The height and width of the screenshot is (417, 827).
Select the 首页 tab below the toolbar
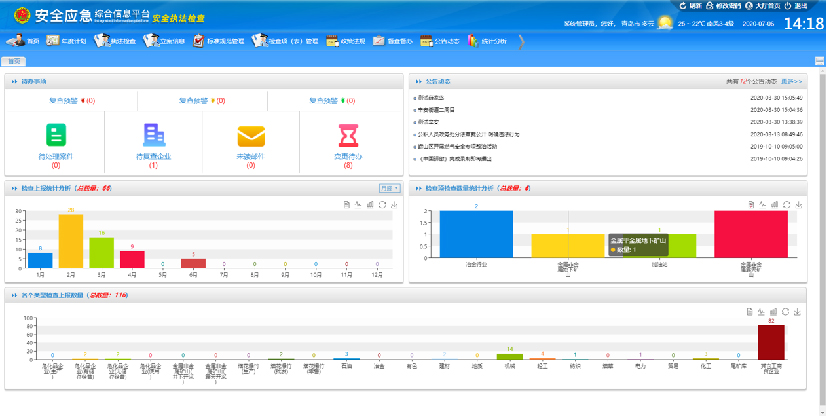[14, 61]
